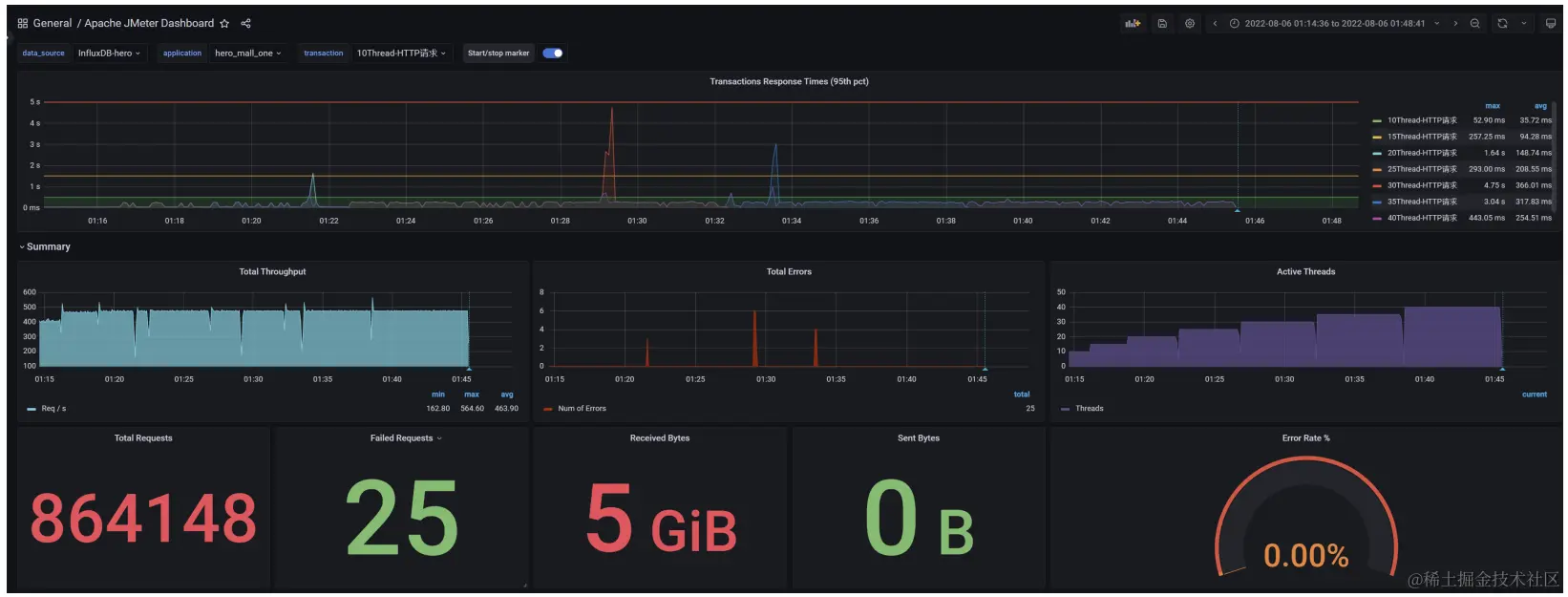The height and width of the screenshot is (597, 1568).
Task: Click the 864148 Total Requests value
Action: (x=143, y=519)
